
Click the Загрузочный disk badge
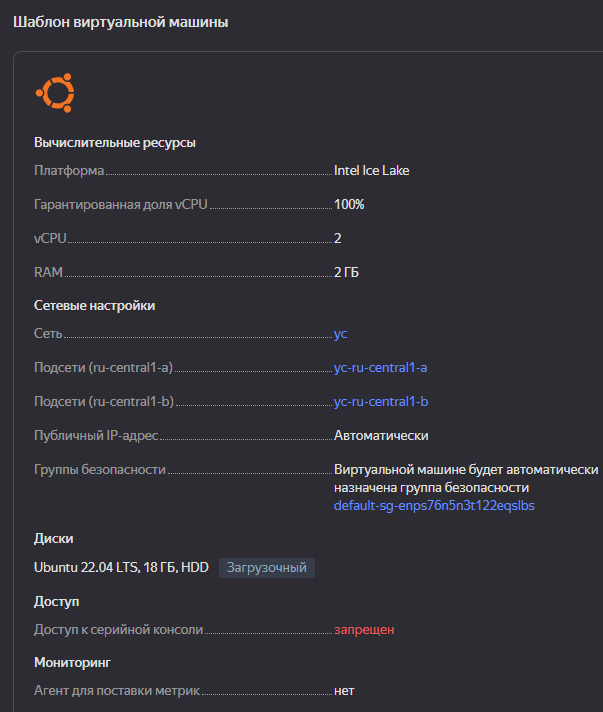click(x=267, y=568)
